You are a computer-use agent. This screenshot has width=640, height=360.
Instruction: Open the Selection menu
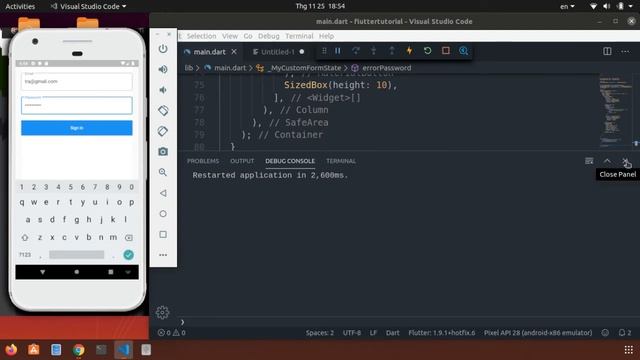click(x=201, y=36)
